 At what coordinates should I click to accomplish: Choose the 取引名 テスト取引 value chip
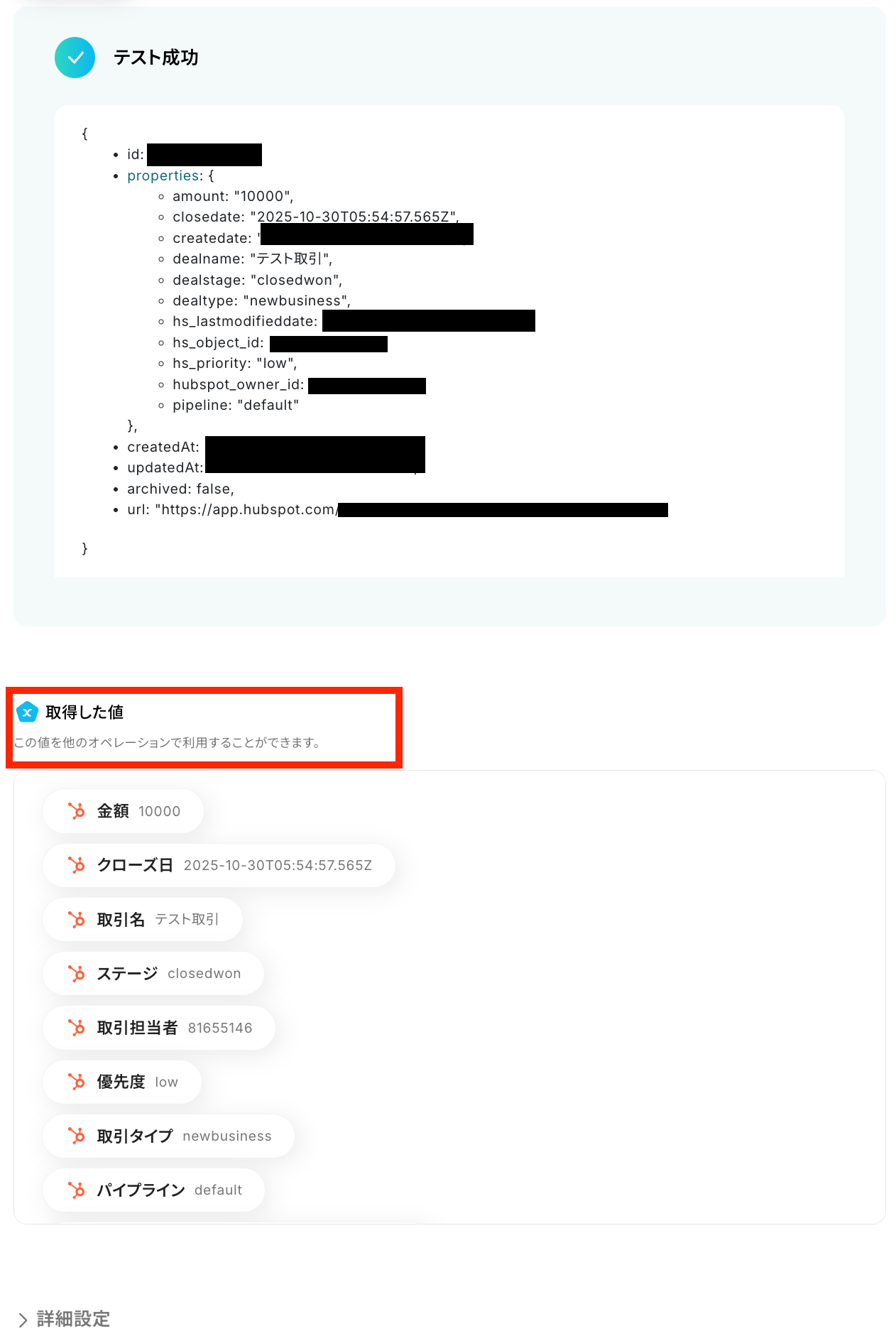pos(143,919)
